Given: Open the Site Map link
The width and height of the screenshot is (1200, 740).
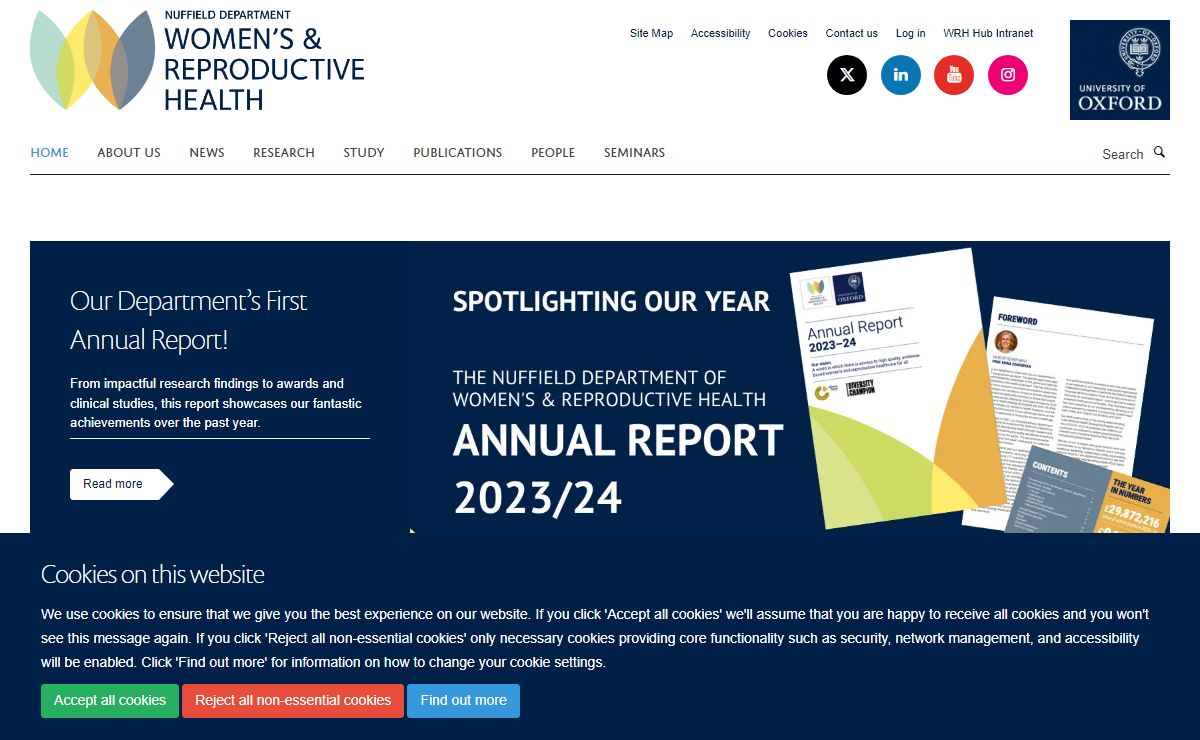Looking at the screenshot, I should click(651, 33).
